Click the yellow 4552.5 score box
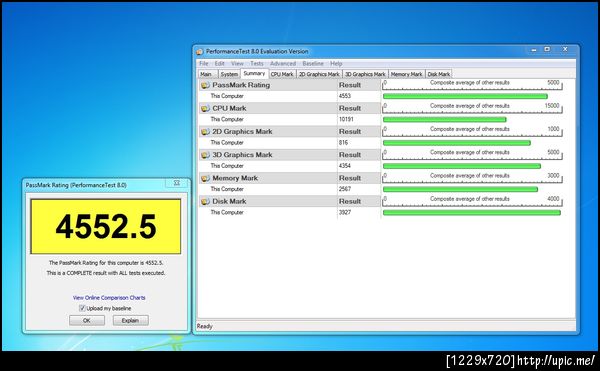Viewport: 600px width, 371px height. [106, 226]
